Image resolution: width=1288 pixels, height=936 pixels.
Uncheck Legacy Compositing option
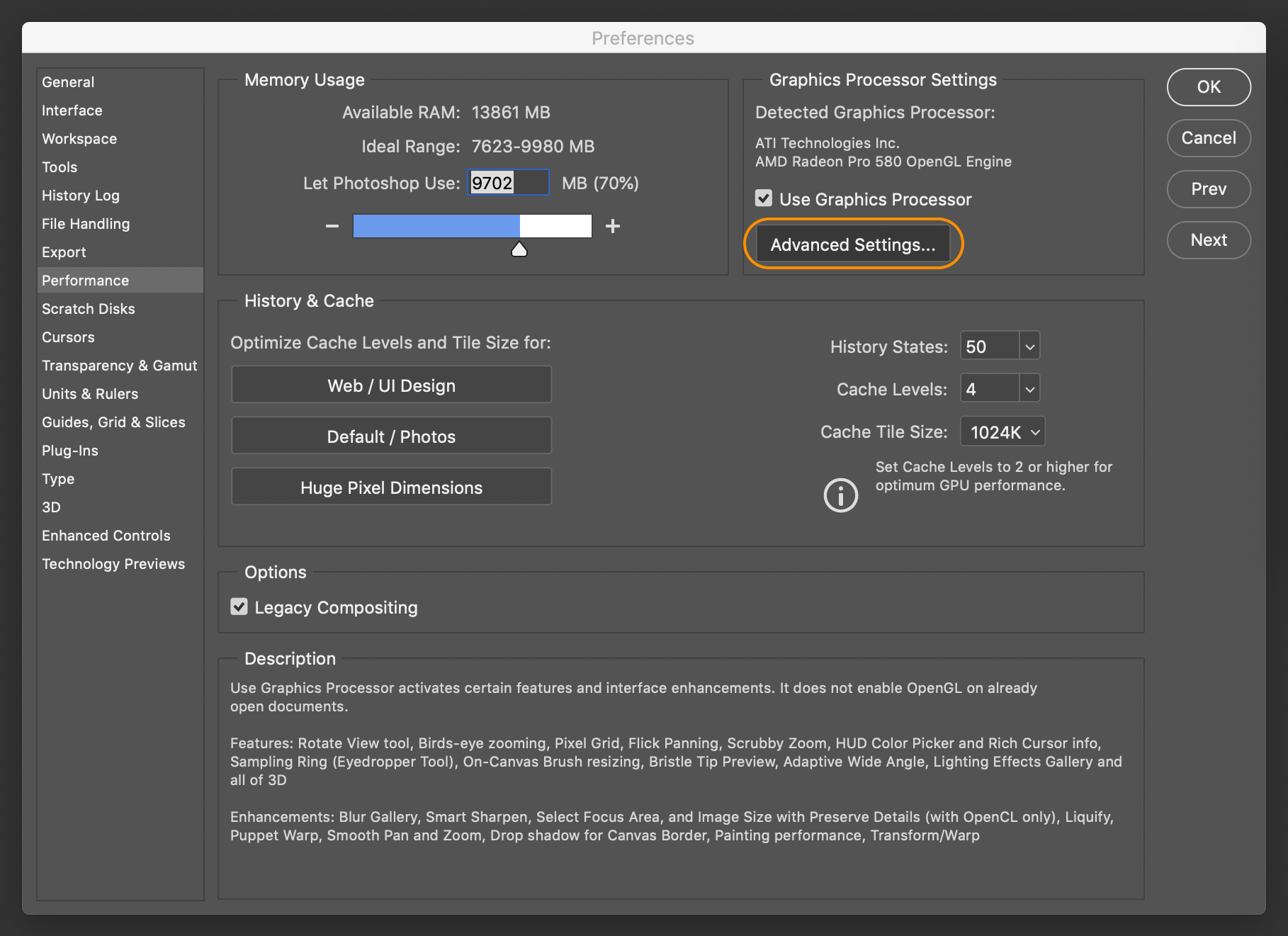239,607
